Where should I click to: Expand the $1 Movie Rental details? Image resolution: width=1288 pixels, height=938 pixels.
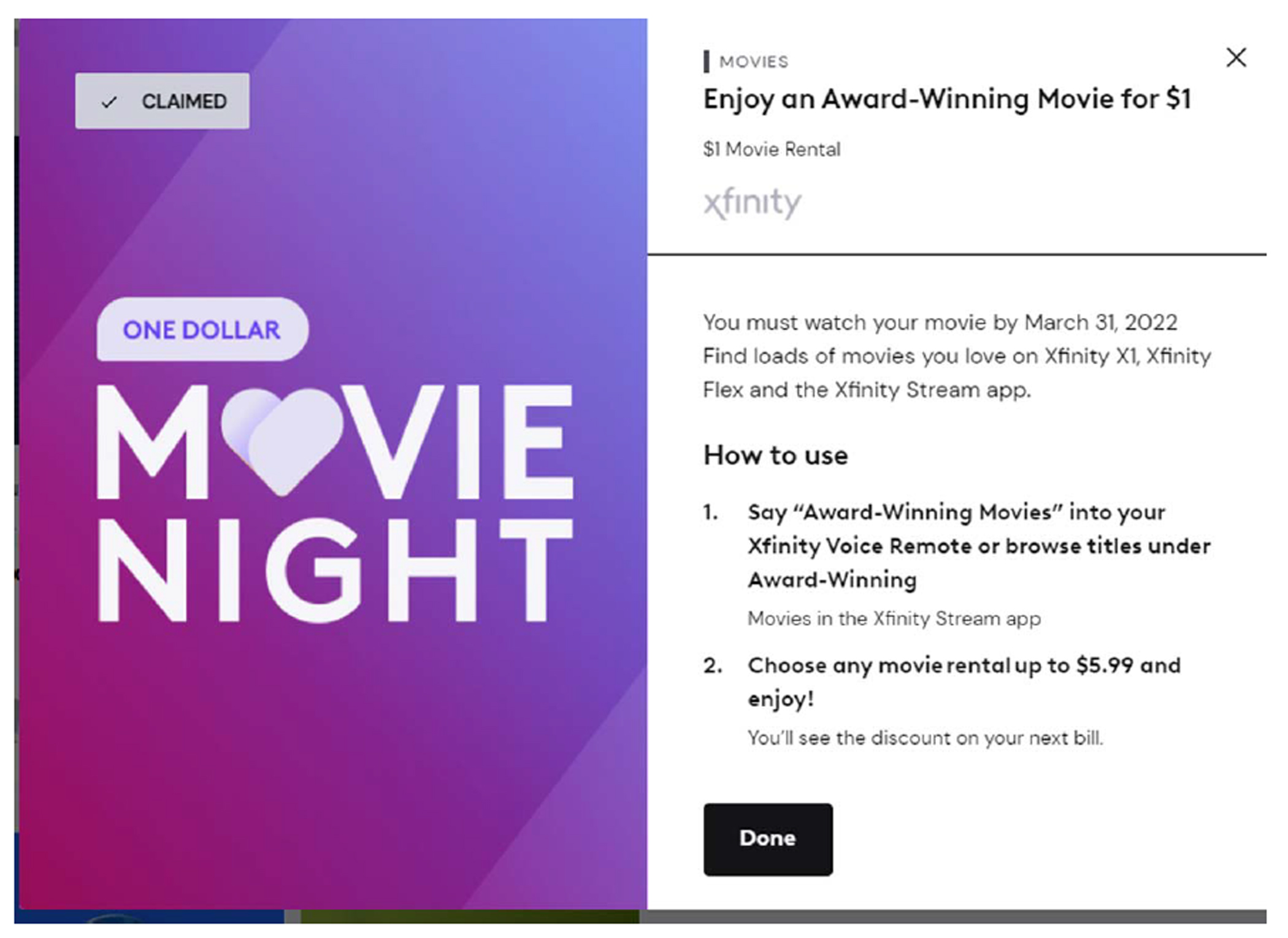772,148
